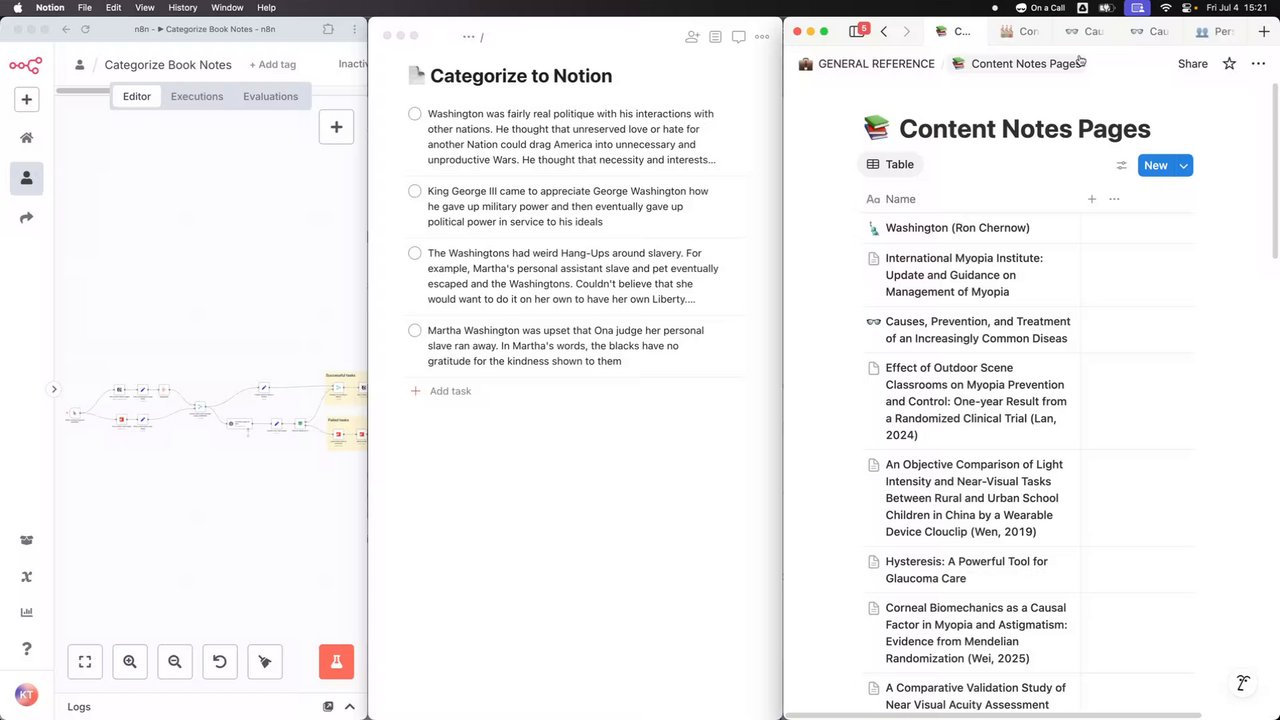
Task: Open comments icon in the task window
Action: pos(739,37)
